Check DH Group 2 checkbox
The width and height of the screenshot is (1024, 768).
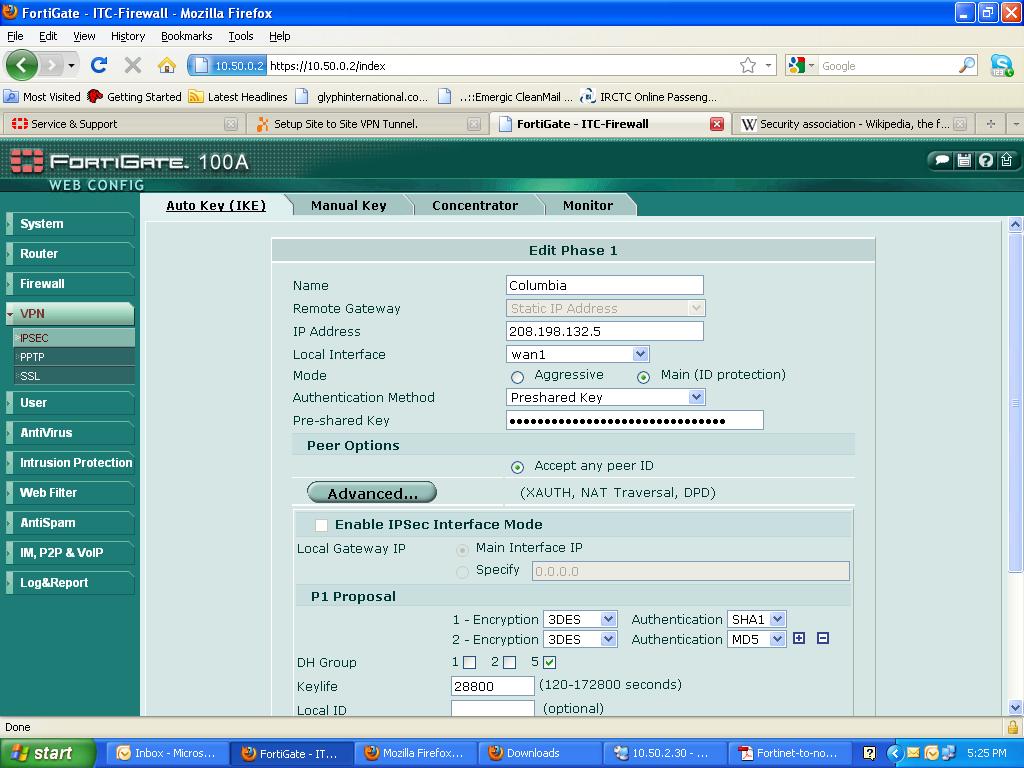click(x=509, y=662)
